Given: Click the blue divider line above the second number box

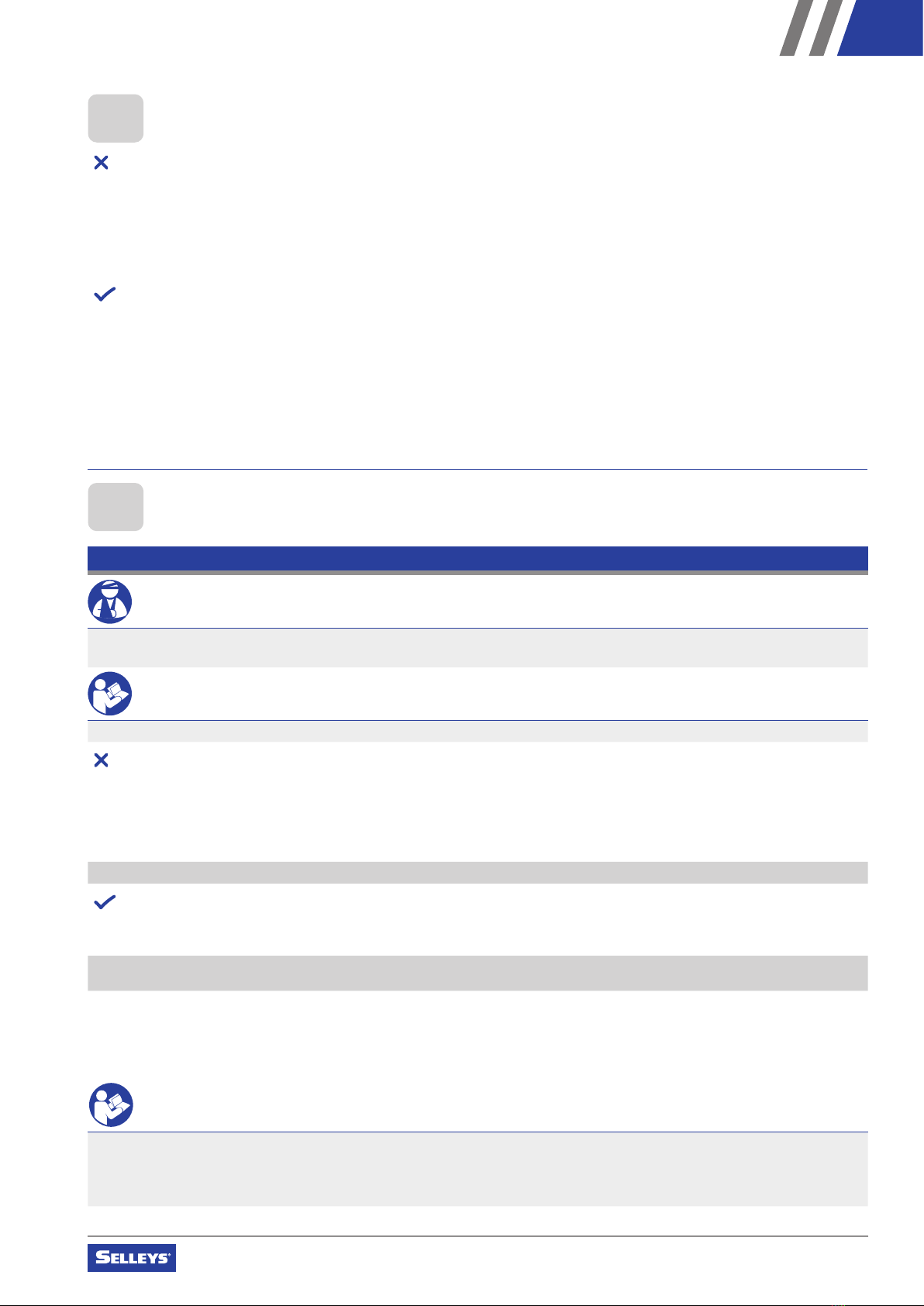Looking at the screenshot, I should tap(478, 469).
